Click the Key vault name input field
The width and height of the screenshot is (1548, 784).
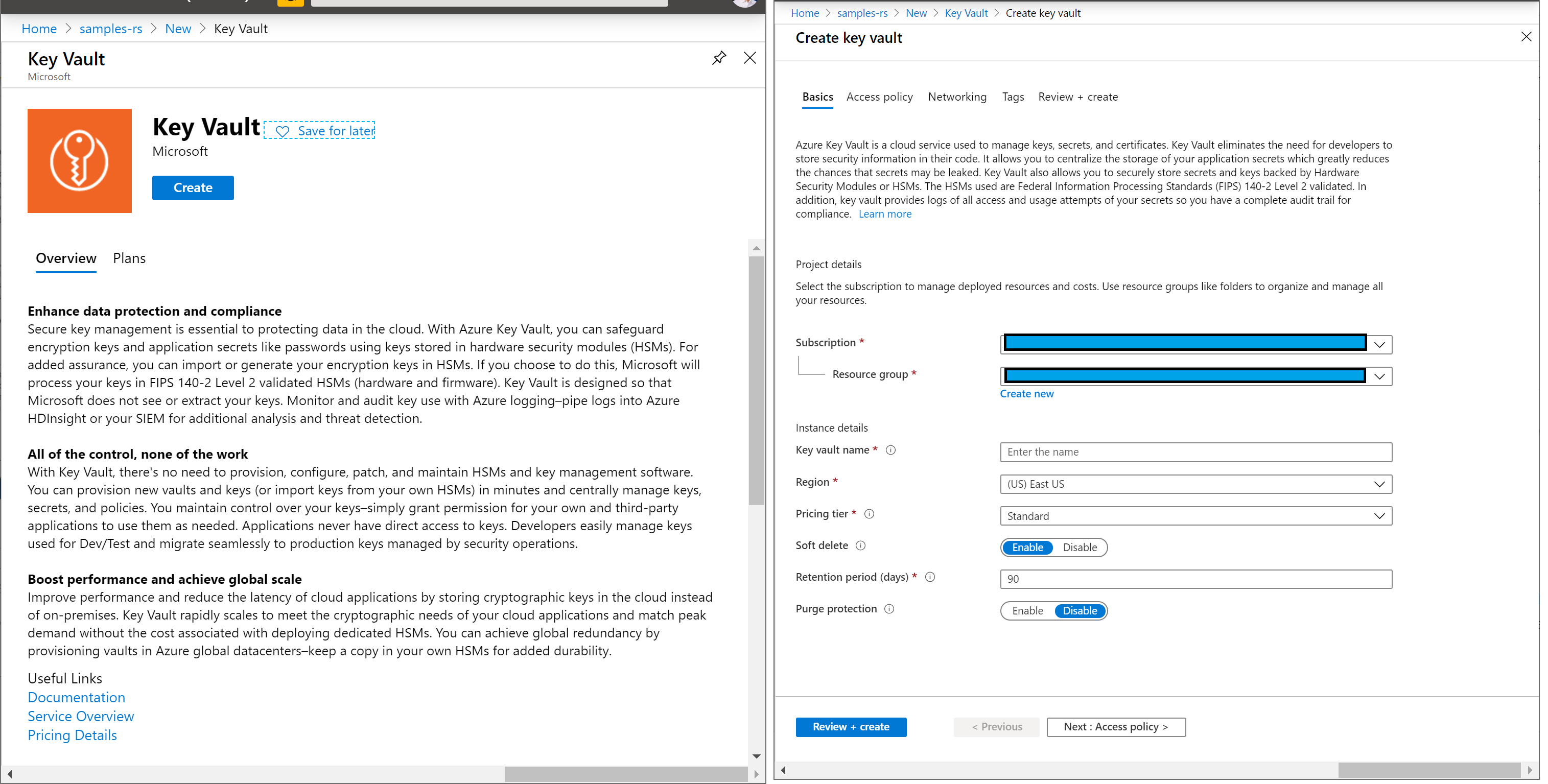tap(1196, 451)
